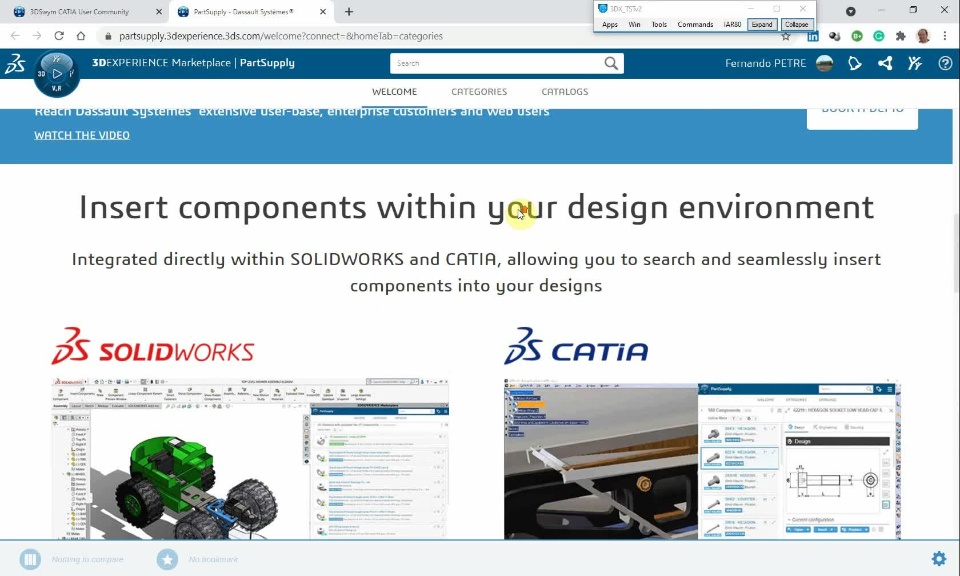Click the bookmark star icon
Screen dimensions: 960x576
point(167,559)
